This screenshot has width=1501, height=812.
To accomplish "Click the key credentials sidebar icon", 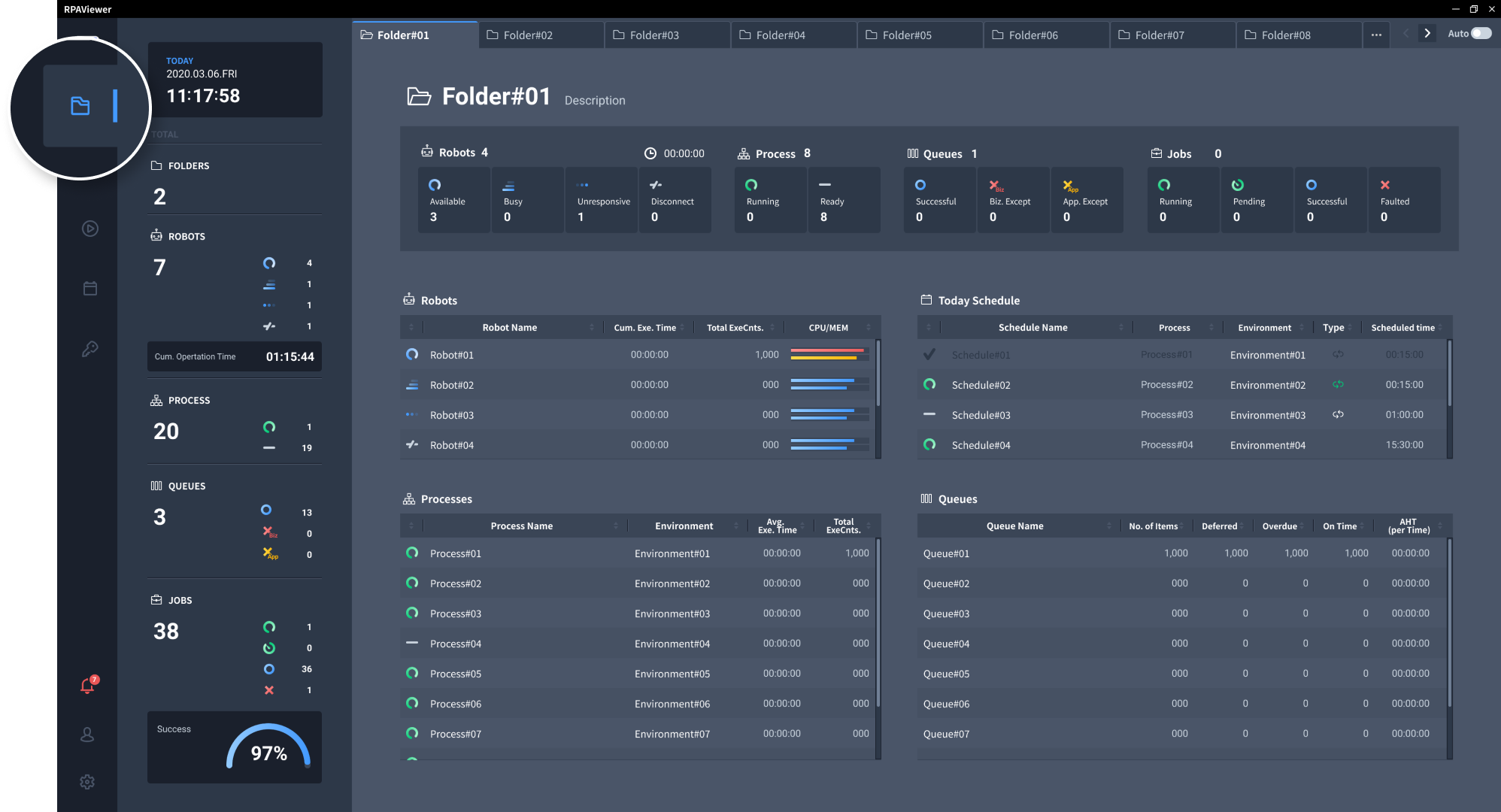I will tap(89, 349).
